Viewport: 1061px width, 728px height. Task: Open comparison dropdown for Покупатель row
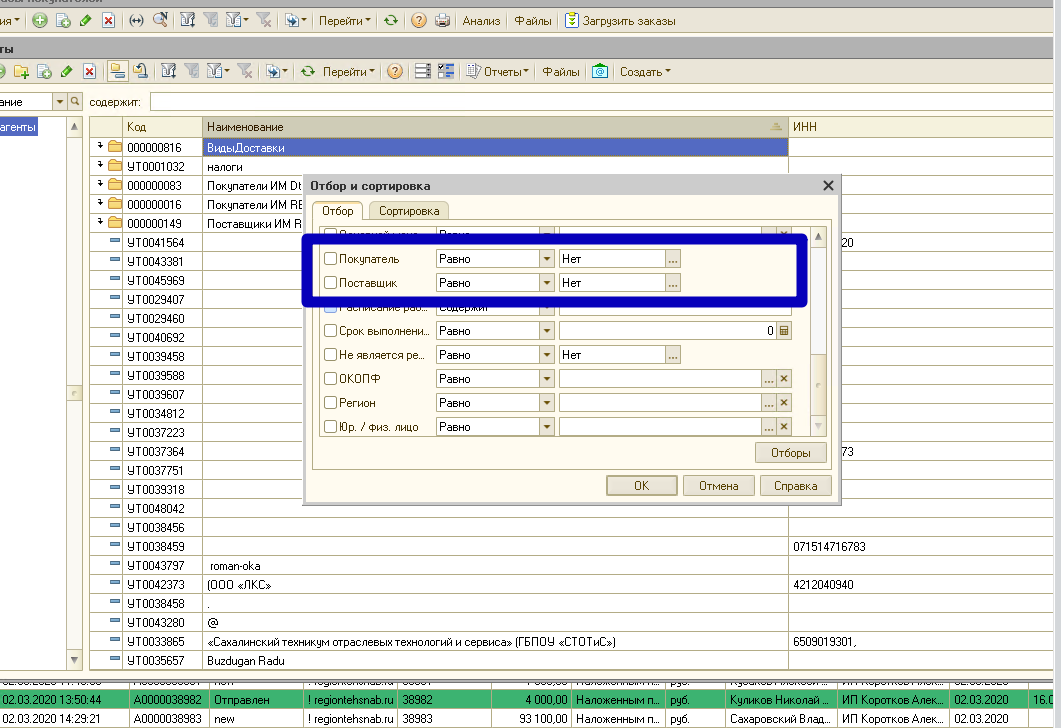pyautogui.click(x=546, y=259)
